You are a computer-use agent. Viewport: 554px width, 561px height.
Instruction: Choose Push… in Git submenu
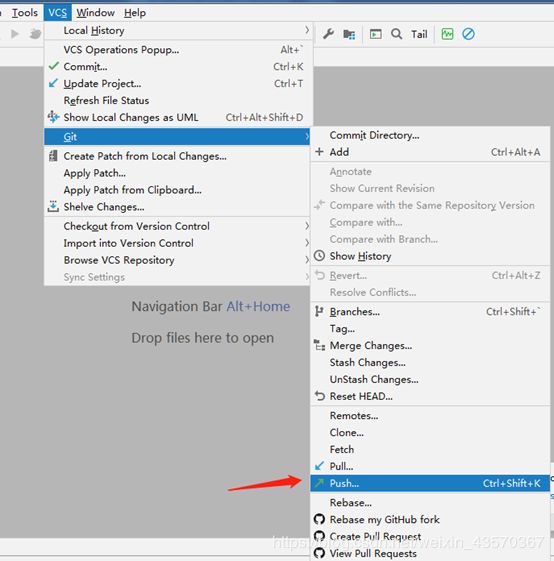pos(430,483)
